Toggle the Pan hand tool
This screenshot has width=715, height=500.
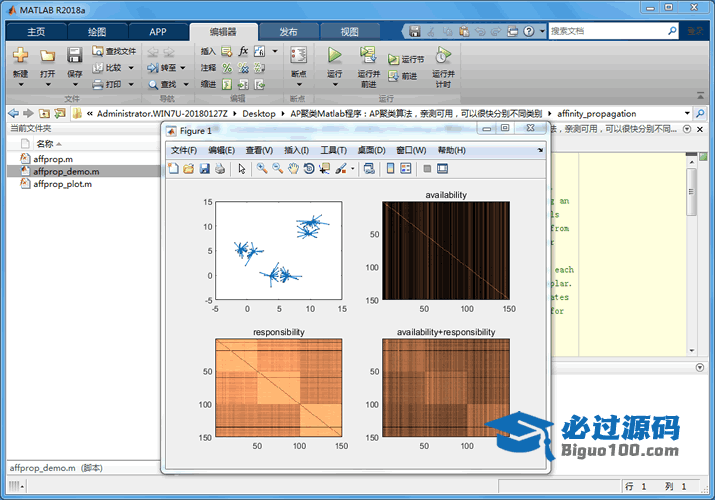[293, 169]
